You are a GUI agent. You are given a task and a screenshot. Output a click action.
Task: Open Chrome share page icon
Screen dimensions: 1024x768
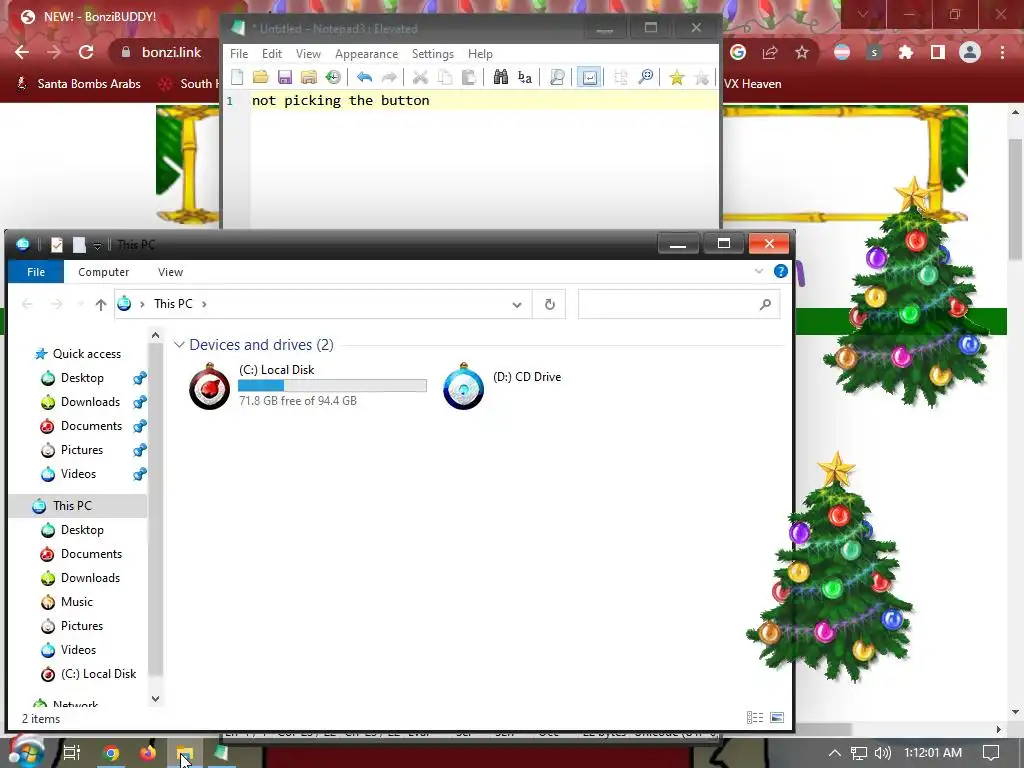[770, 52]
